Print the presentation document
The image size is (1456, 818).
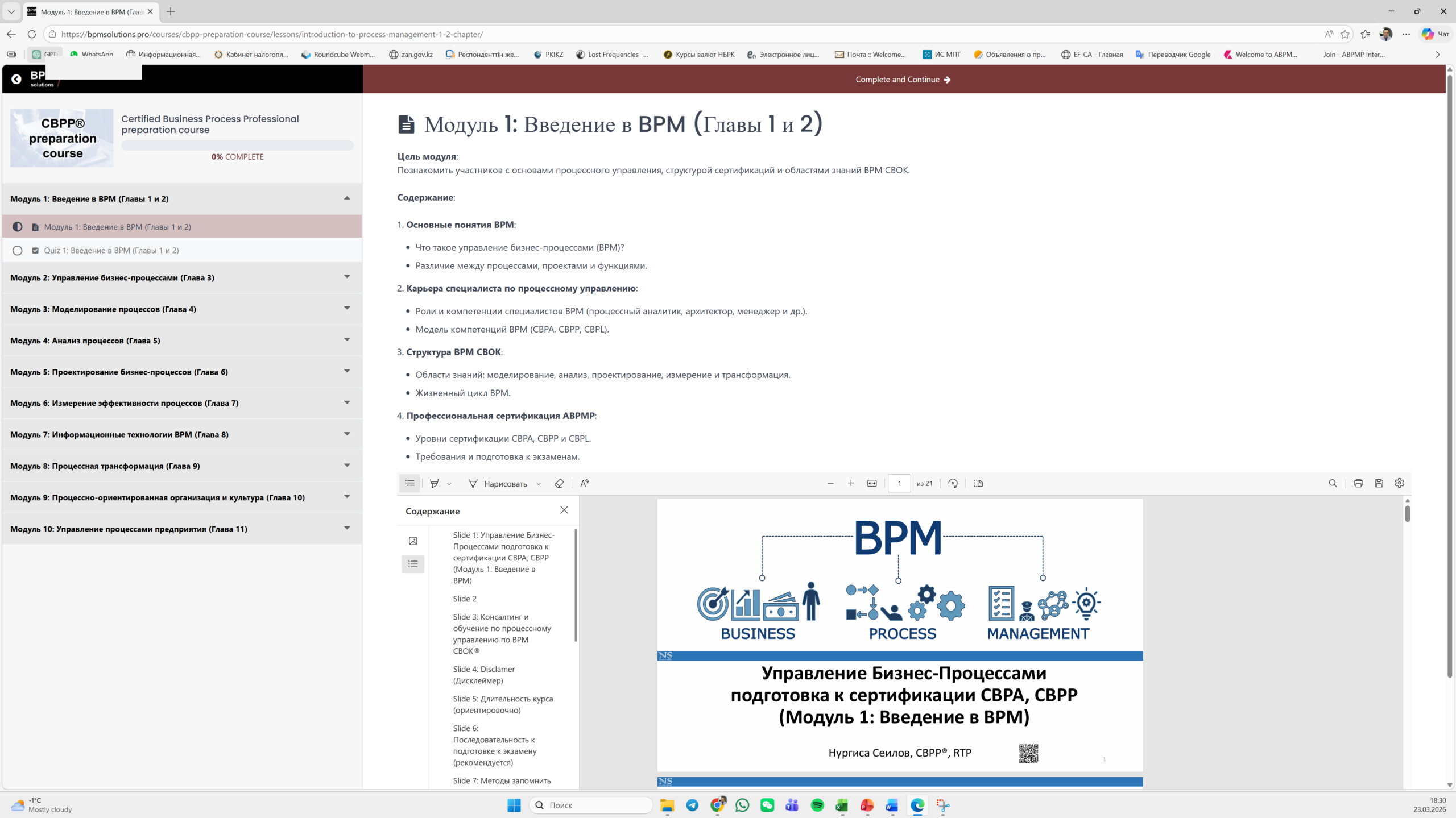tap(1358, 483)
